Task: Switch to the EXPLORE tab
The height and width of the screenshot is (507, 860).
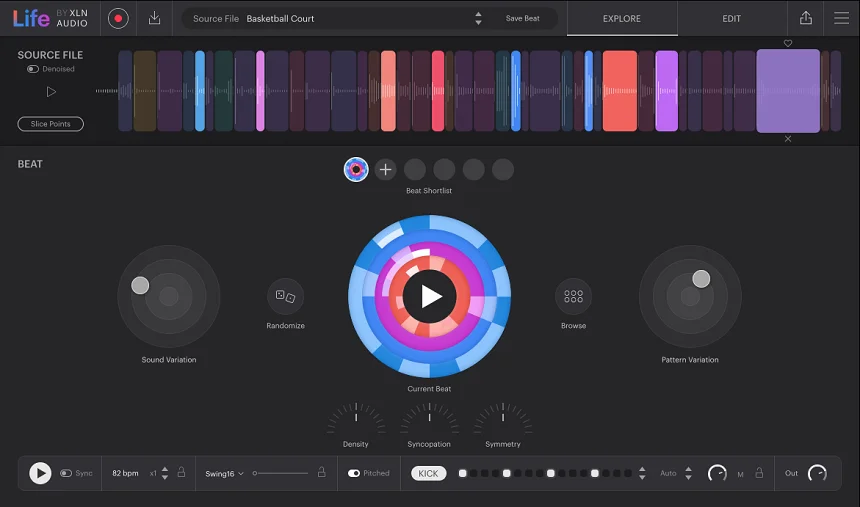Action: click(622, 19)
